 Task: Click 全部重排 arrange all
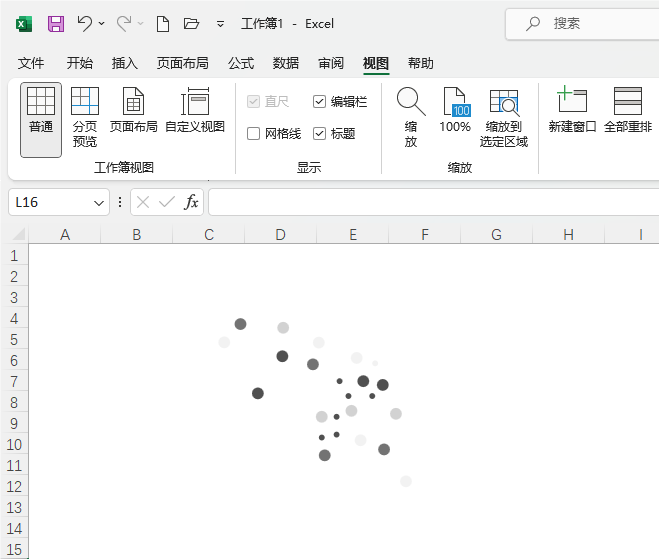628,110
